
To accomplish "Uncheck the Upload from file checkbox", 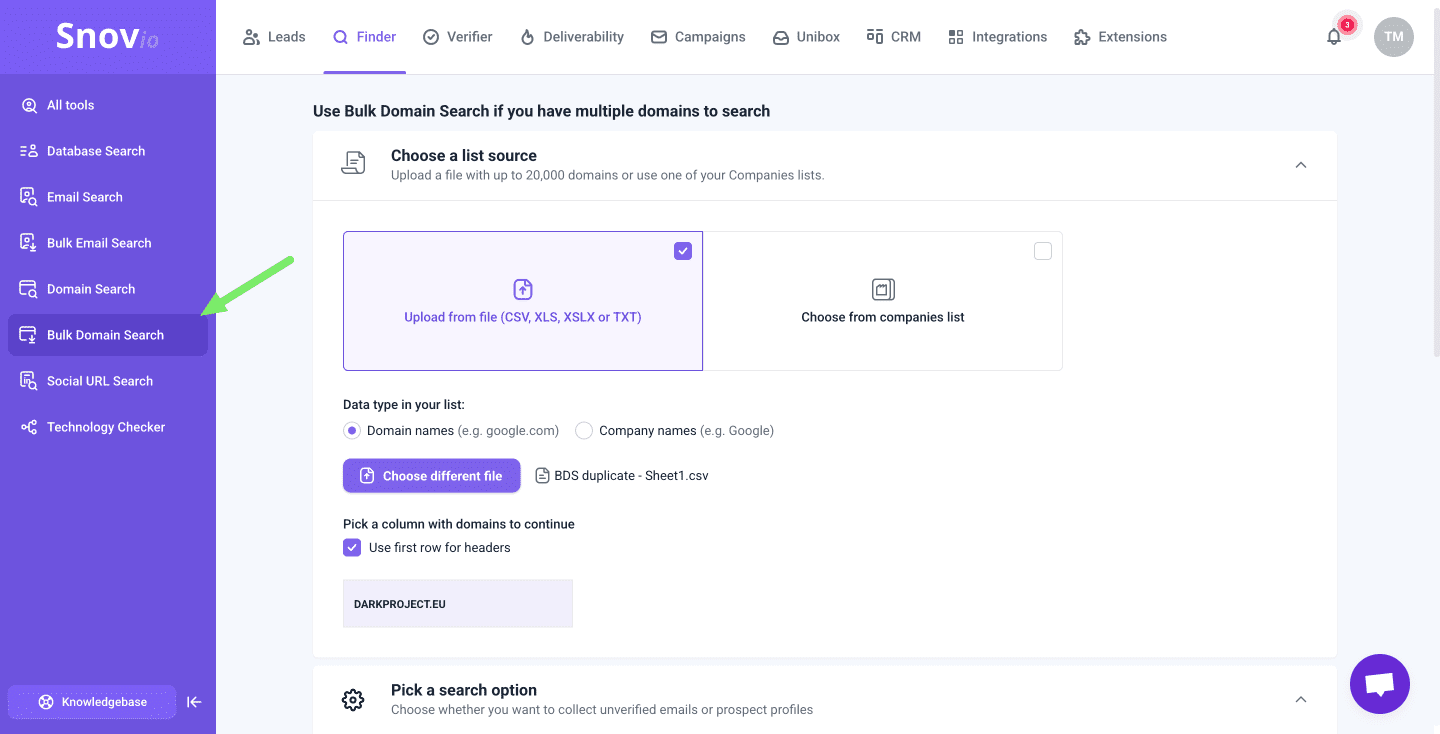I will (x=683, y=251).
